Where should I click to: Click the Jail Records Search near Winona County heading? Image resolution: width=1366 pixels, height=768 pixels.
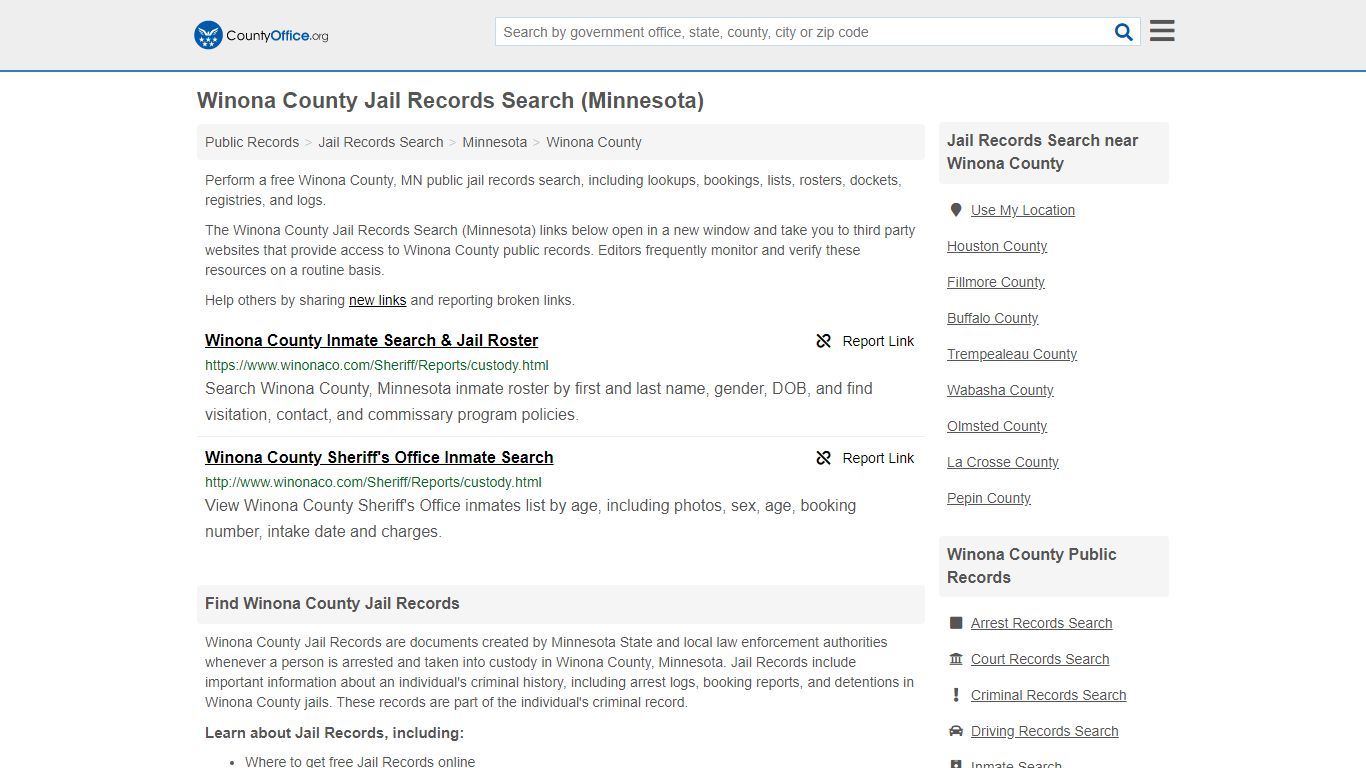[x=1042, y=152]
